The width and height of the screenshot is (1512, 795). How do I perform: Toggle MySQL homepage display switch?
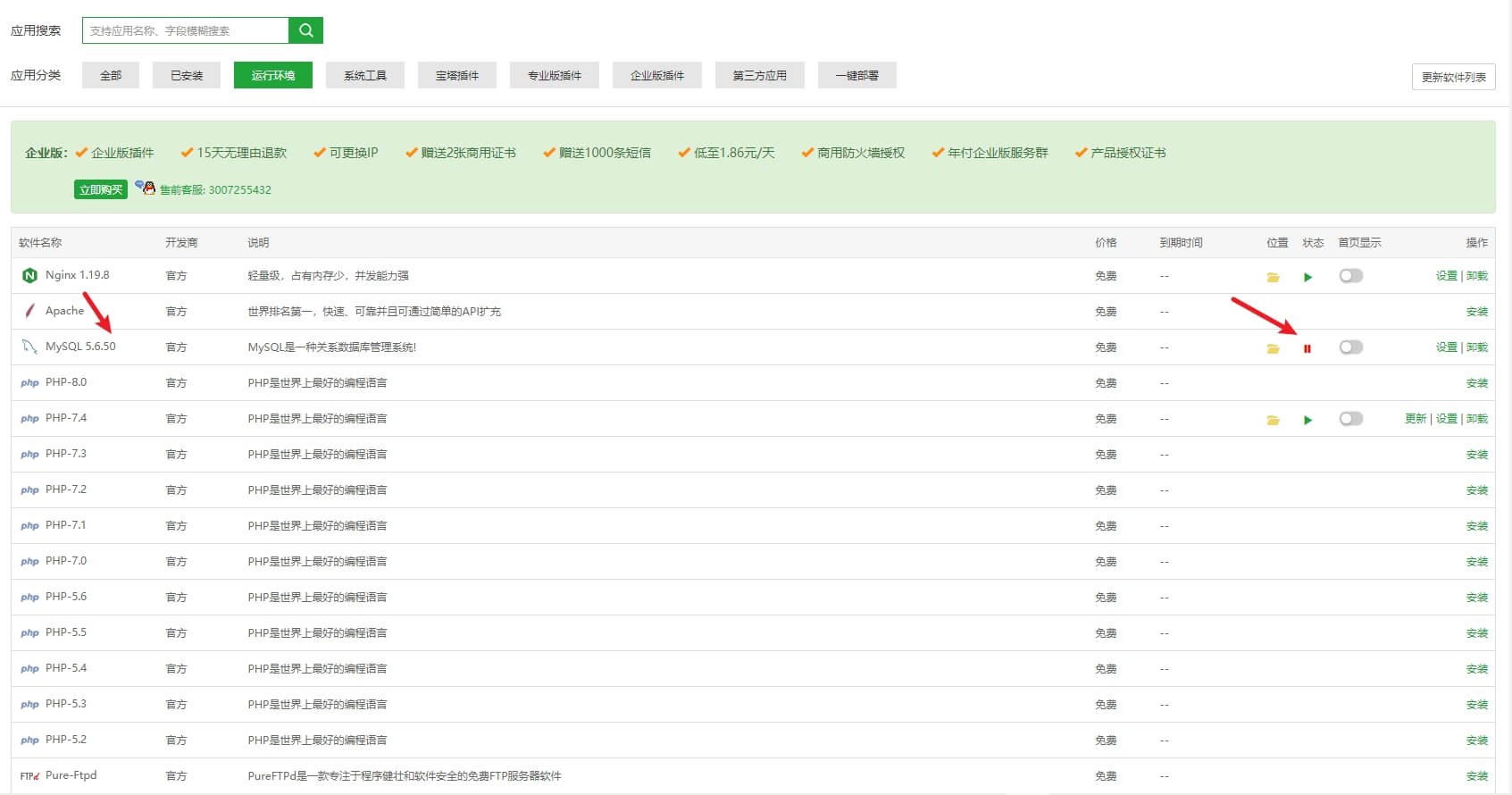tap(1351, 347)
